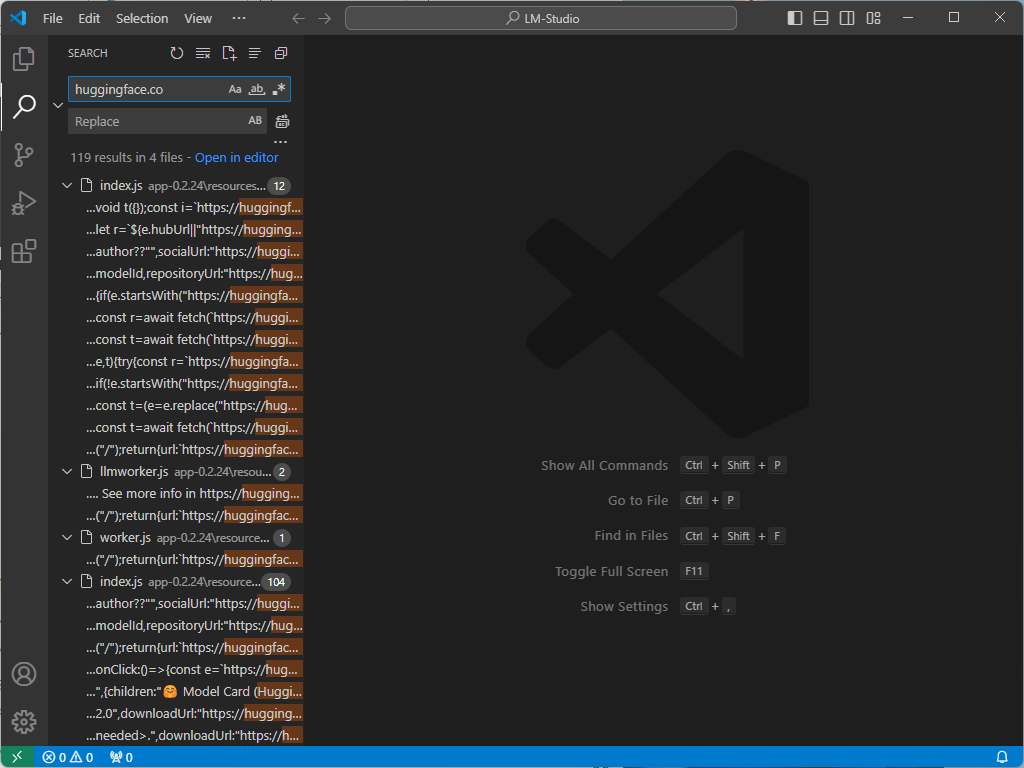
Task: Go back with the navigation arrow
Action: tap(298, 18)
